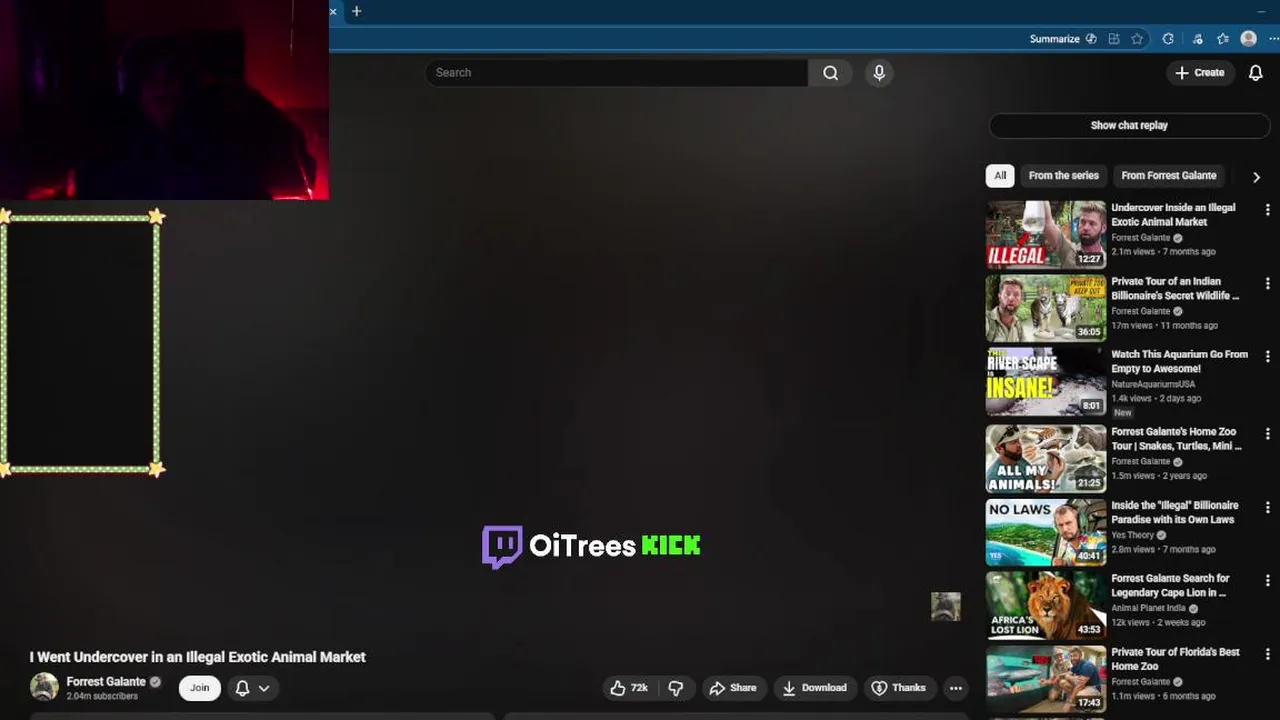Open options menu for Aquarium Empty to Awesome video
Viewport: 1280px width, 720px height.
click(1267, 357)
